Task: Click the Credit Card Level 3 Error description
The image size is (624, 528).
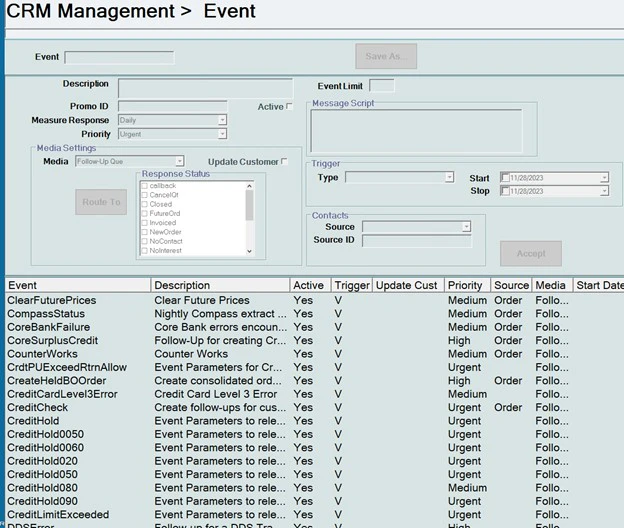Action: tap(216, 394)
